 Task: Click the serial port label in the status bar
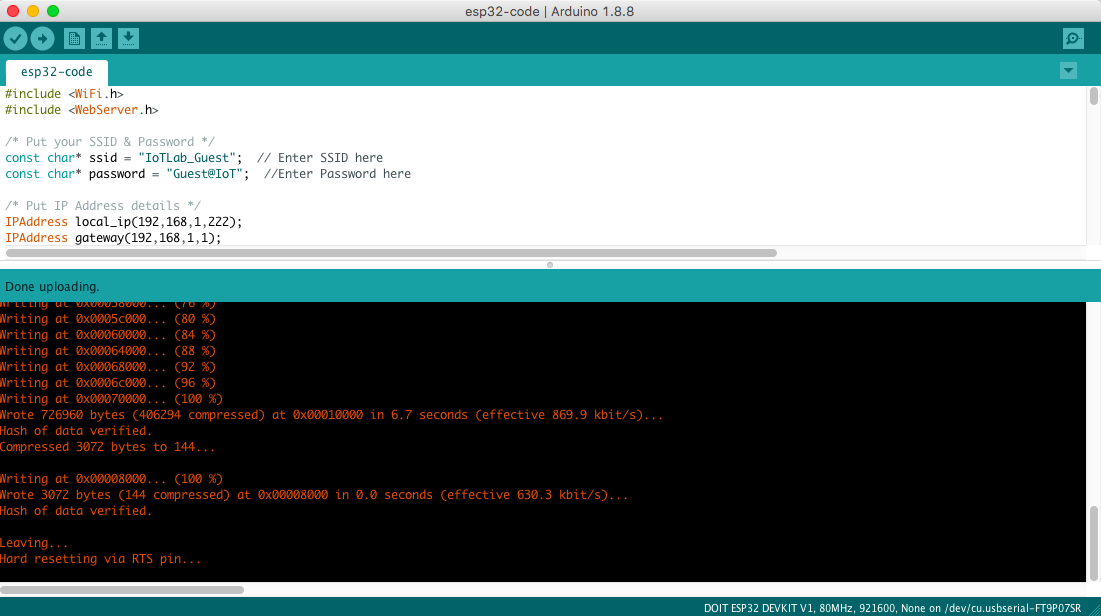point(1012,607)
